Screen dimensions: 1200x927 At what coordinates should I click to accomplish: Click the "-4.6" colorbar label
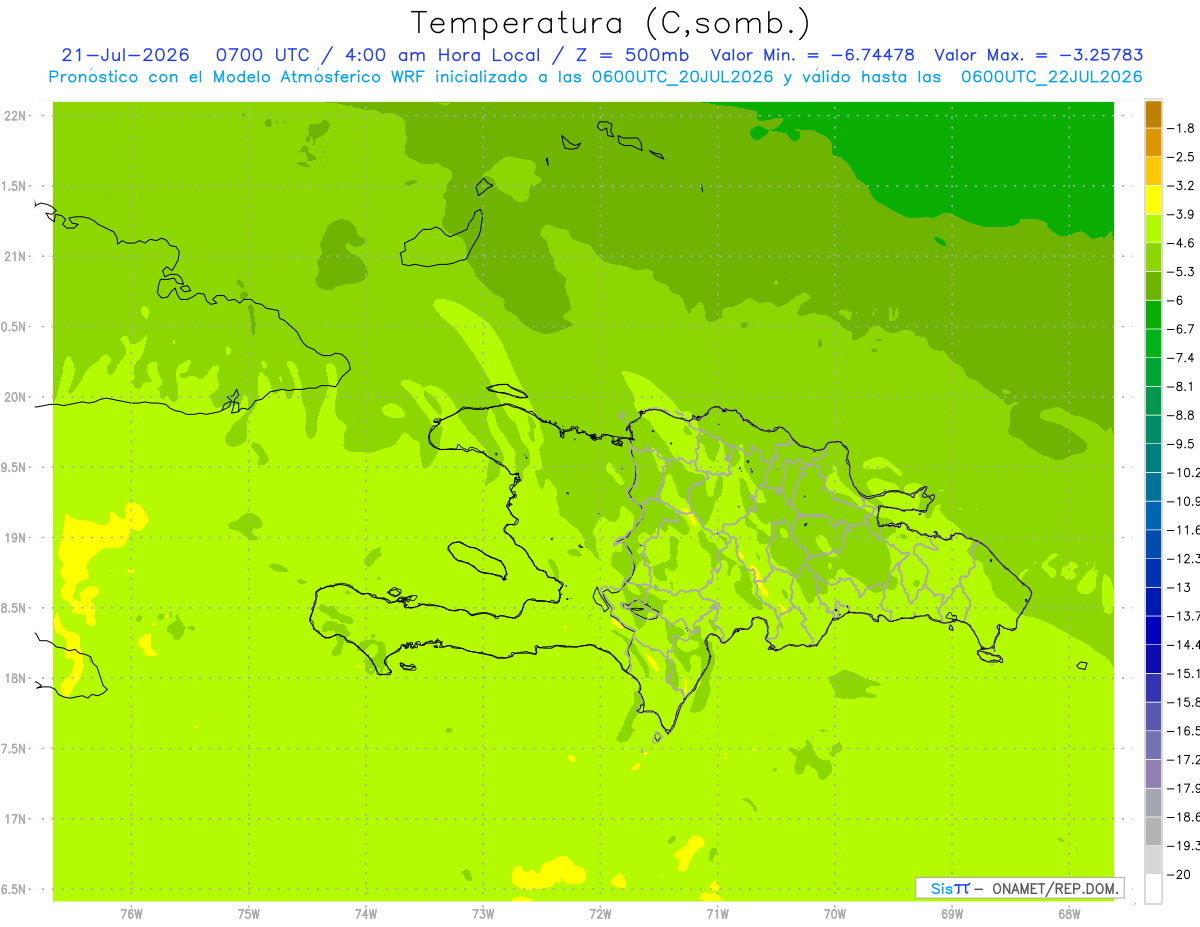click(x=1183, y=243)
